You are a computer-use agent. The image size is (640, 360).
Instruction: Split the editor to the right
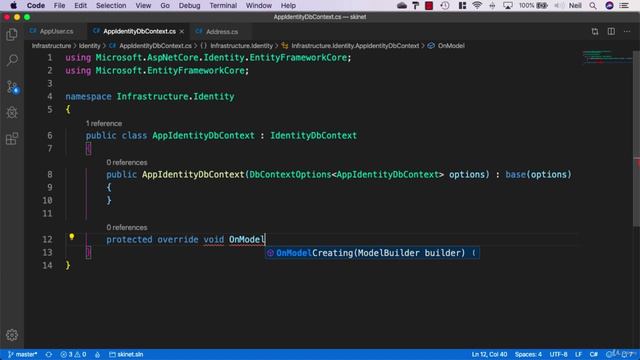point(611,31)
